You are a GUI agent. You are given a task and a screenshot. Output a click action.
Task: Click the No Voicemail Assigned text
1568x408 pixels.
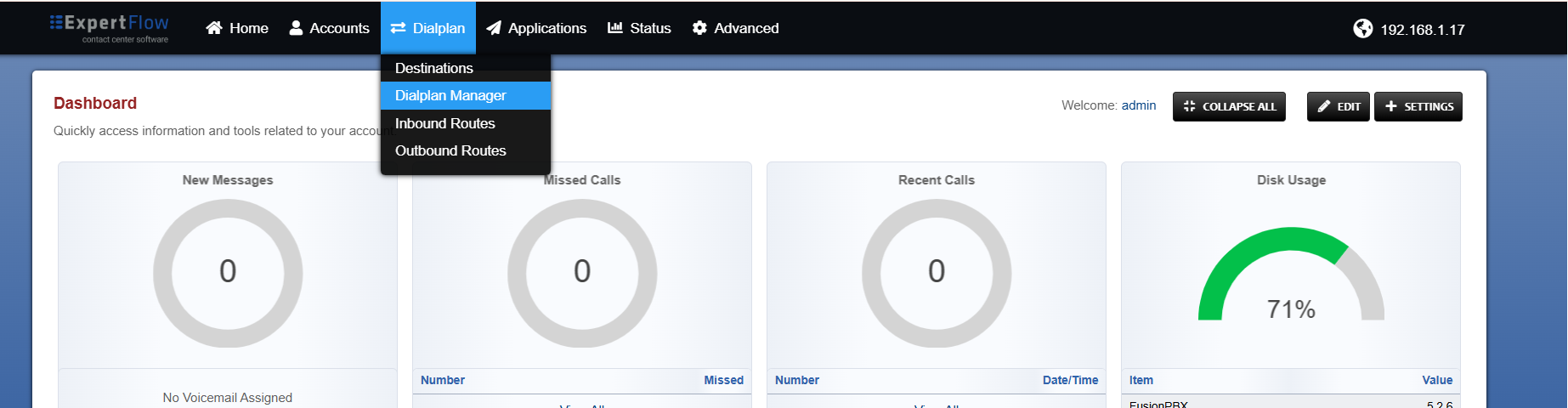tap(228, 398)
